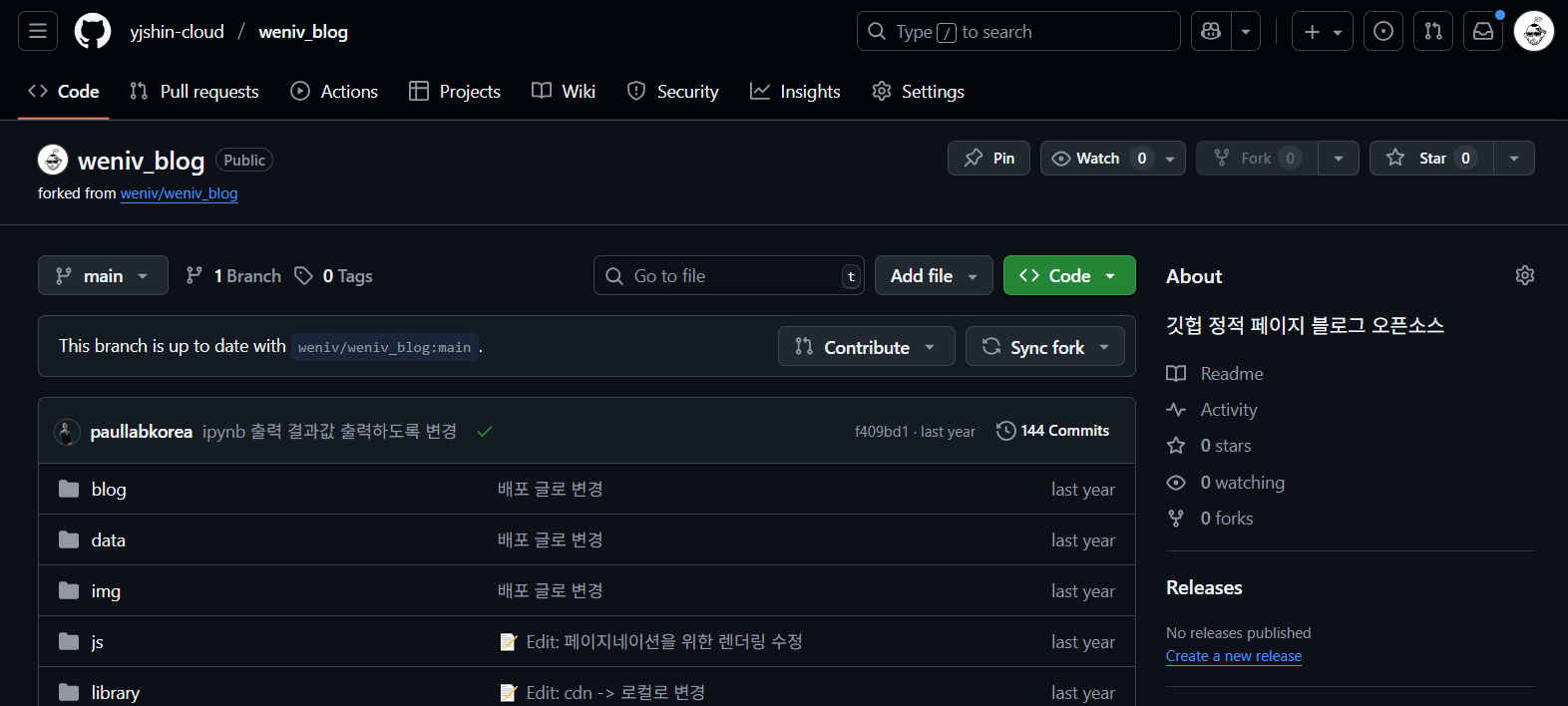Image resolution: width=1568 pixels, height=706 pixels.
Task: Expand the Watch notifications dropdown arrow
Action: (x=1171, y=159)
